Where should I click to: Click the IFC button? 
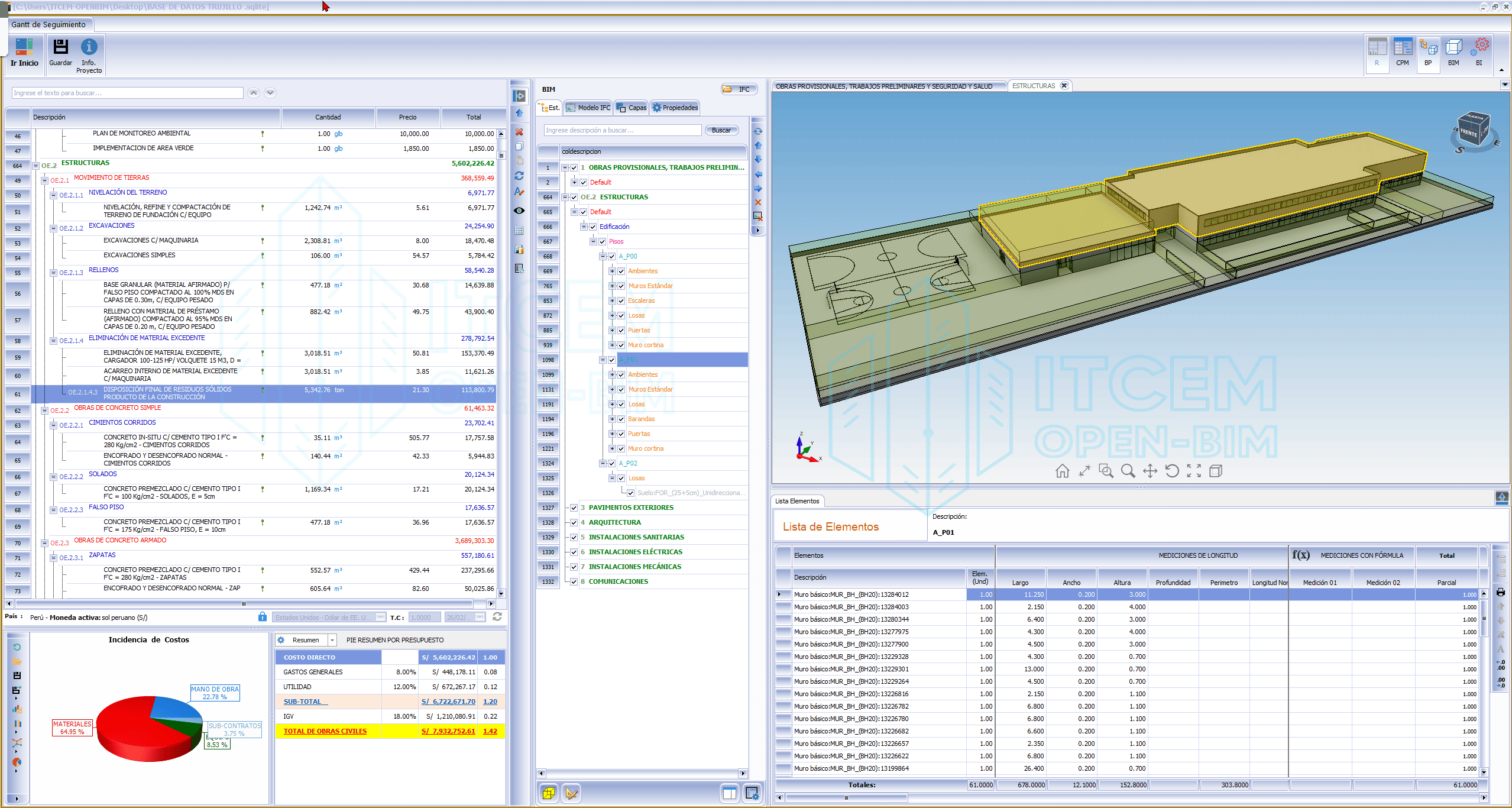(738, 89)
